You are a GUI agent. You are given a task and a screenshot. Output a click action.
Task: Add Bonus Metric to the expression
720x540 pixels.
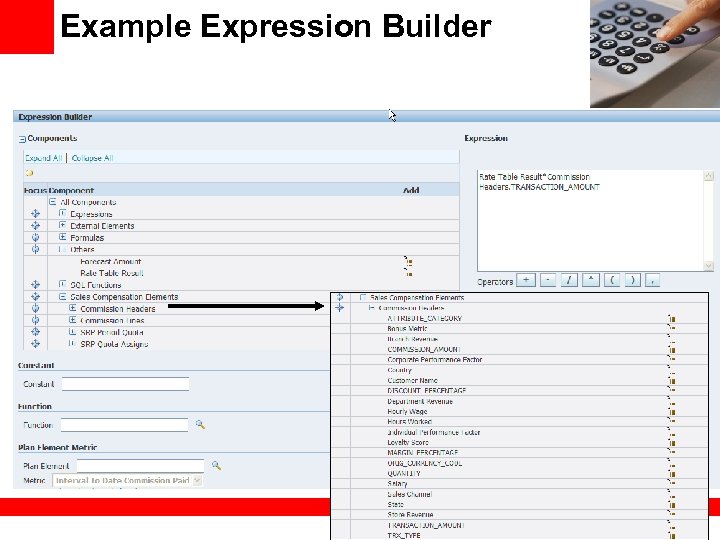(x=672, y=328)
